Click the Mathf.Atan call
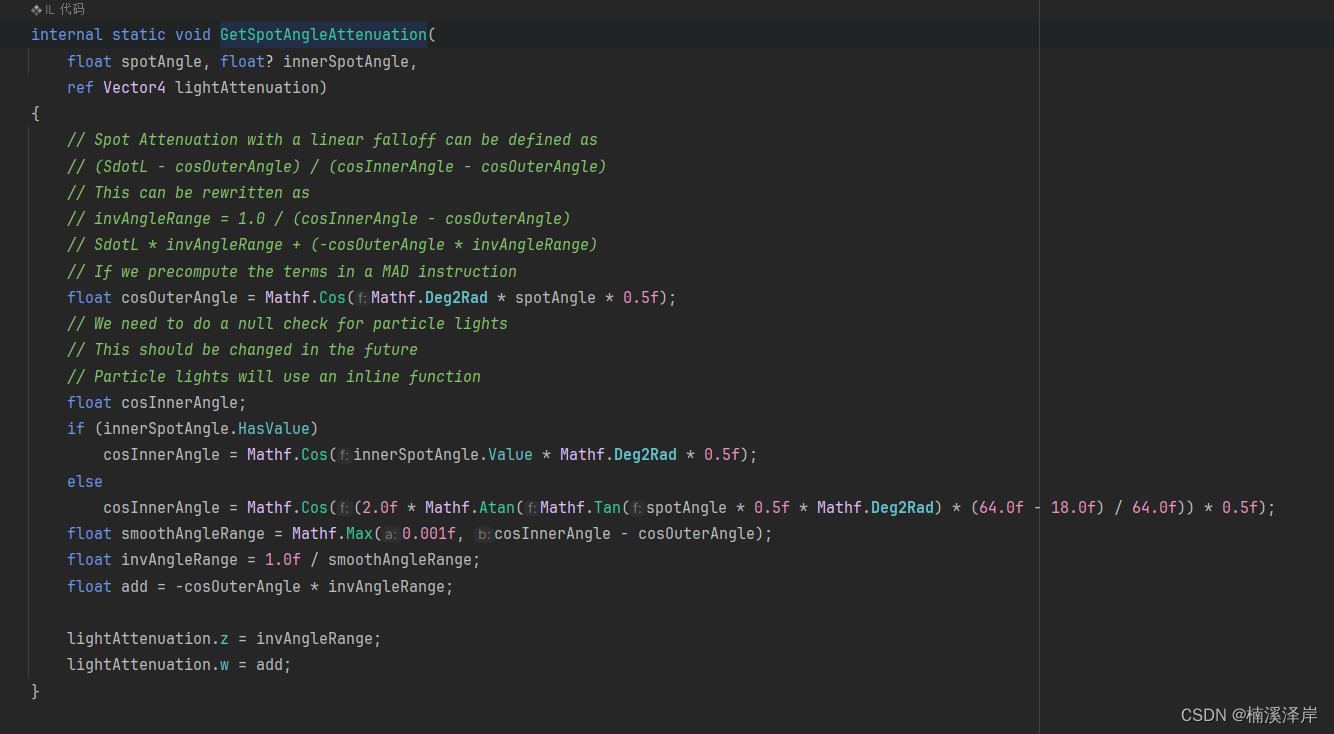1334x734 pixels. tap(470, 508)
